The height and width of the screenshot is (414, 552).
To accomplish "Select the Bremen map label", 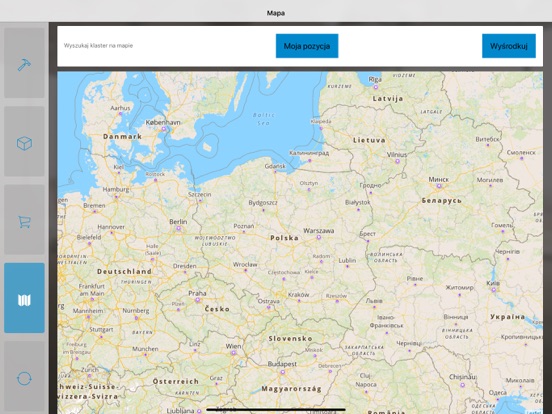I will click(x=94, y=205).
